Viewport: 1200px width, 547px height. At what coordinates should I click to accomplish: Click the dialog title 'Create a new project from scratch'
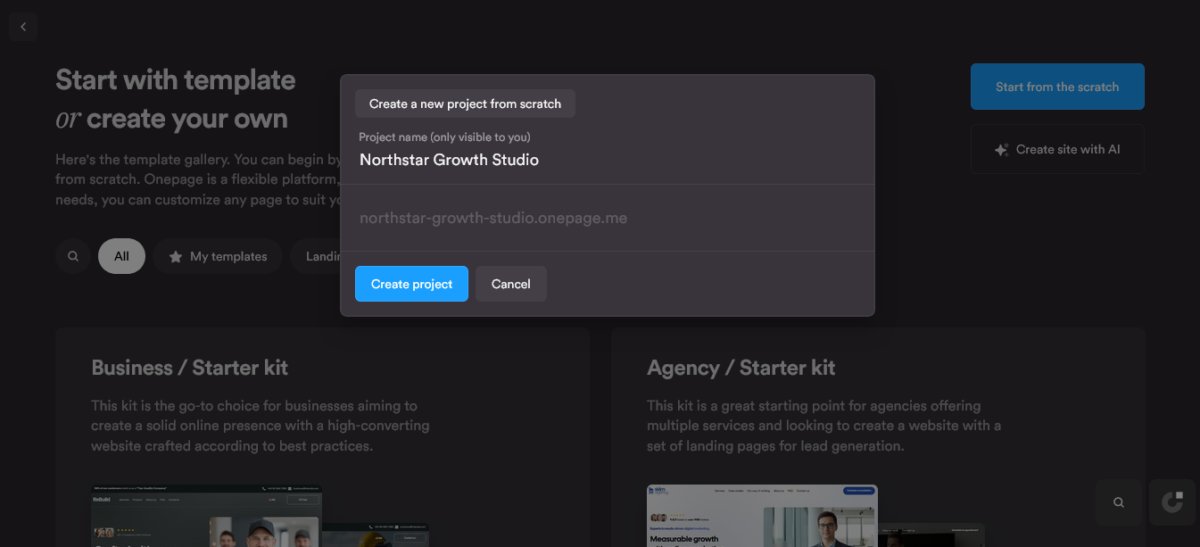click(465, 104)
